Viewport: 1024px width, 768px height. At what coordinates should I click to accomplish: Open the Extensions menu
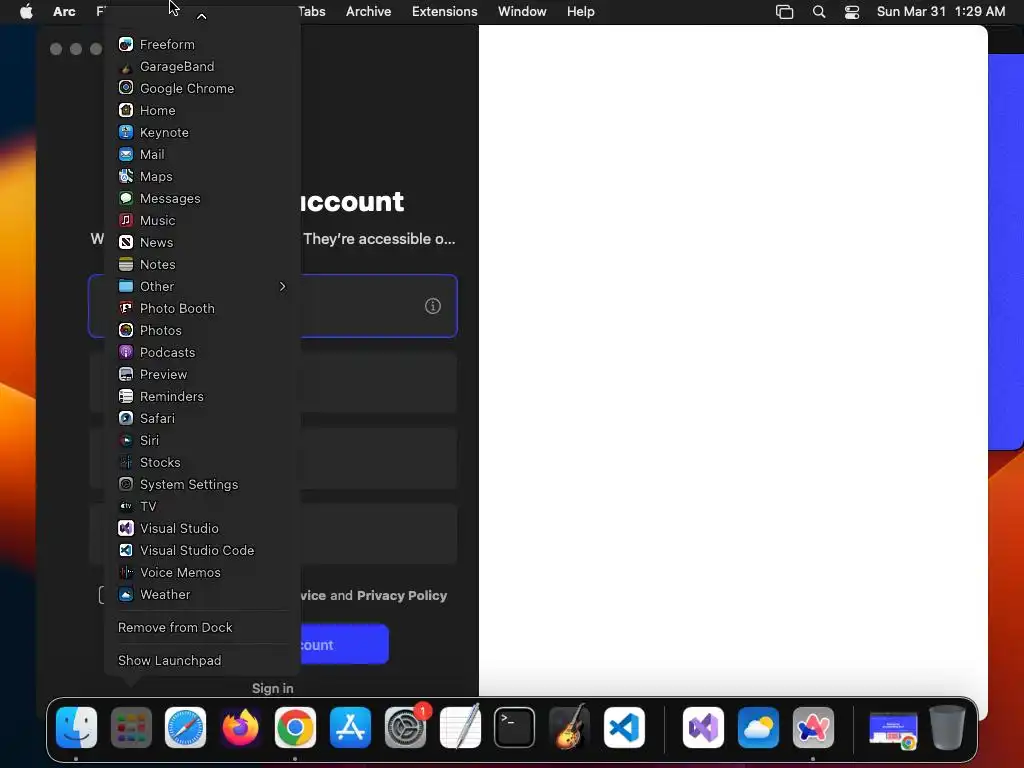coord(445,12)
